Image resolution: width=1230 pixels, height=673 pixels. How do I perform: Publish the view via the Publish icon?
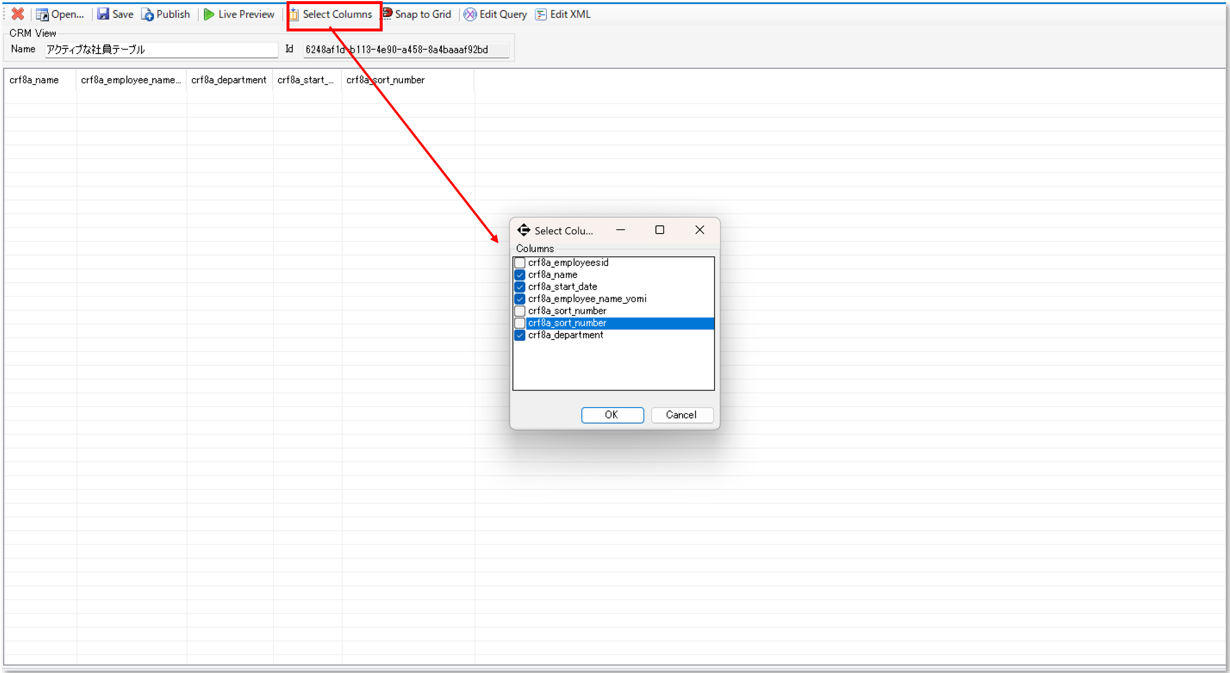pyautogui.click(x=166, y=15)
